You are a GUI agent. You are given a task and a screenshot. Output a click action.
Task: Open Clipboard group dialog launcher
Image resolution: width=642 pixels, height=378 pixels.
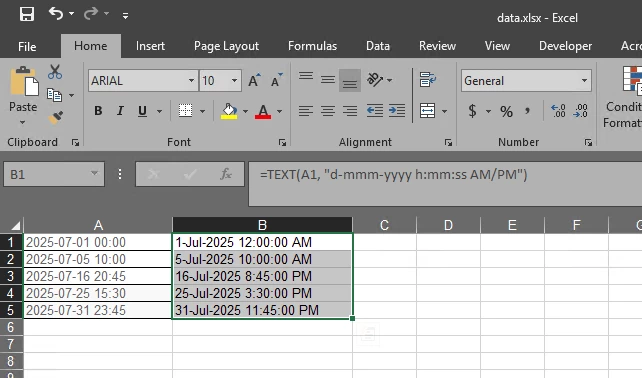point(75,142)
